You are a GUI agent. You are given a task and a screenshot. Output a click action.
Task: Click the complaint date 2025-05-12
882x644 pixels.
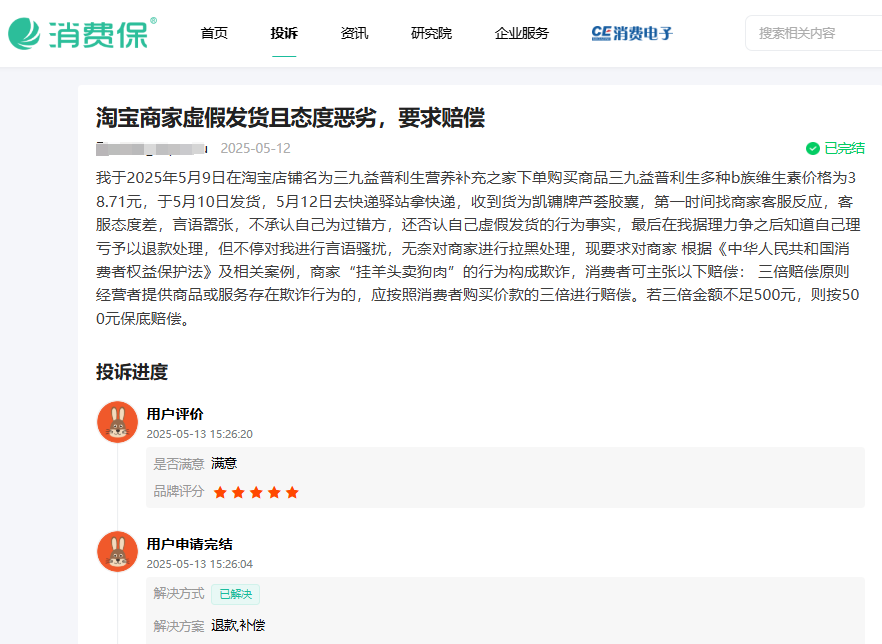pyautogui.click(x=255, y=148)
